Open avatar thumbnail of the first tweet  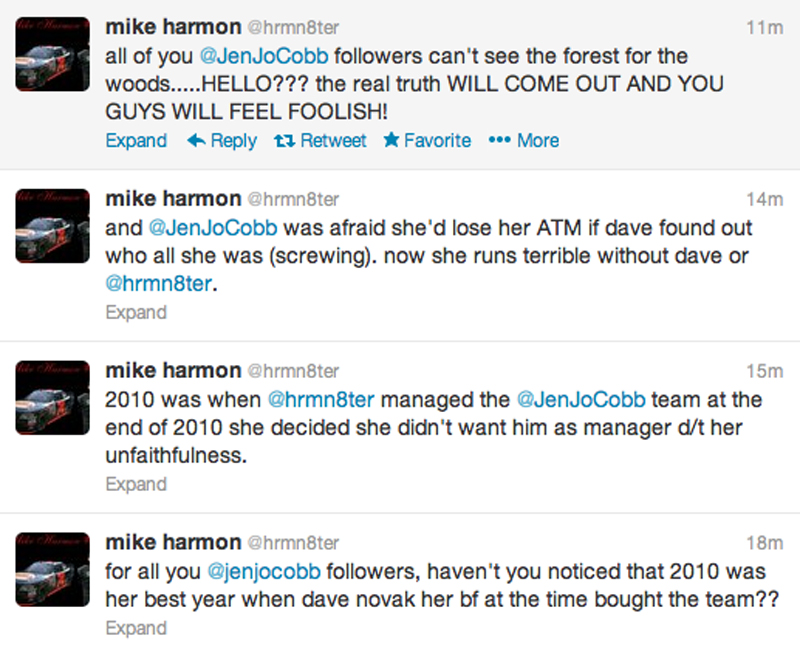click(55, 55)
